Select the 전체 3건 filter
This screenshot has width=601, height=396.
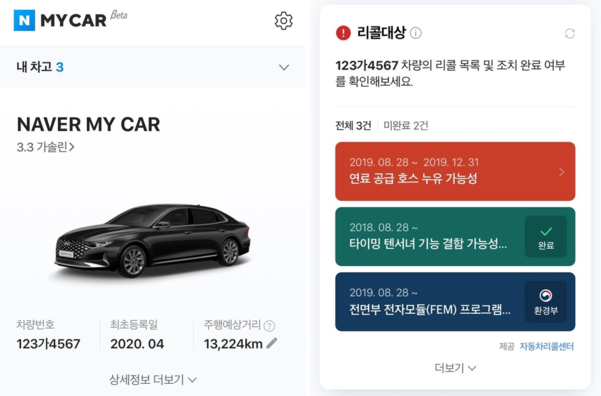click(x=353, y=125)
